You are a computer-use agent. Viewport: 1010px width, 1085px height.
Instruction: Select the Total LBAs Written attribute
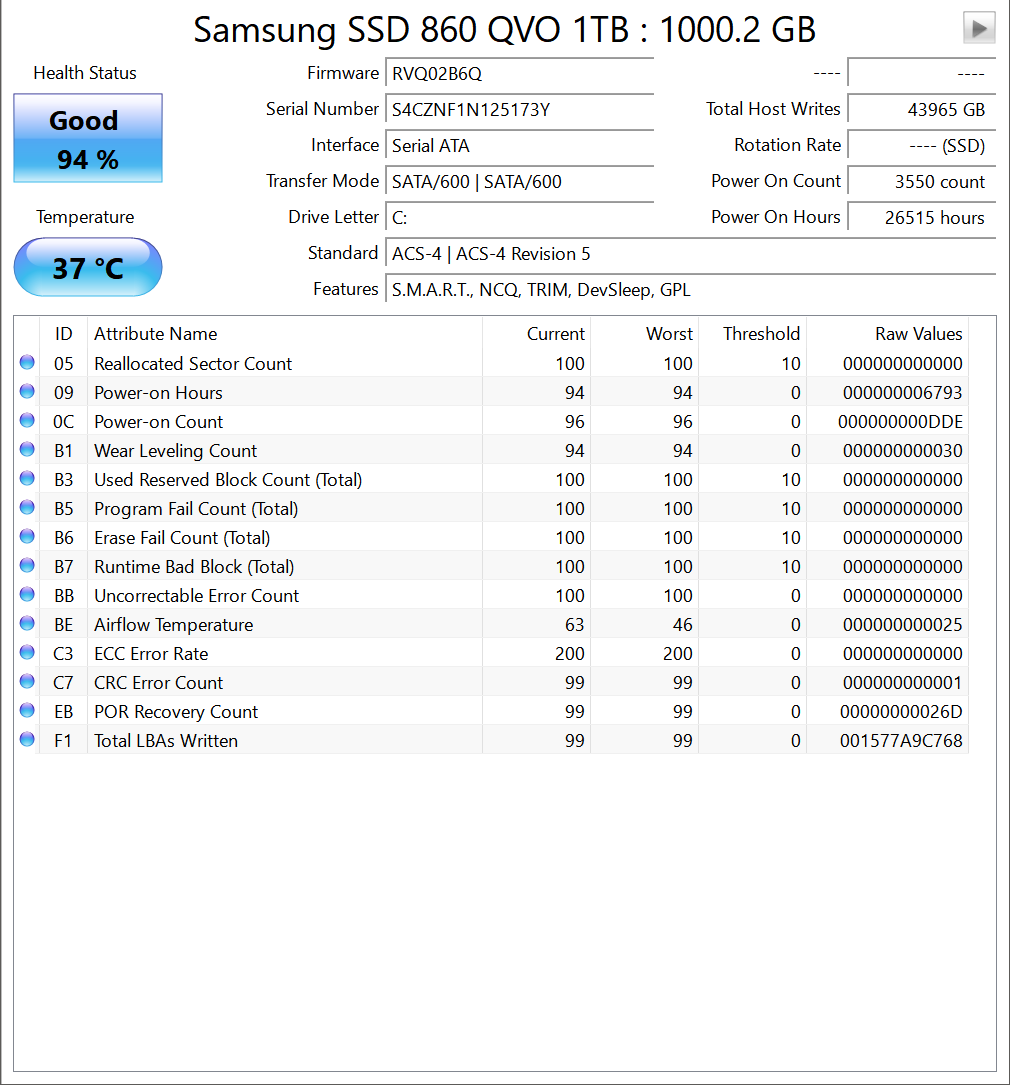tap(166, 741)
